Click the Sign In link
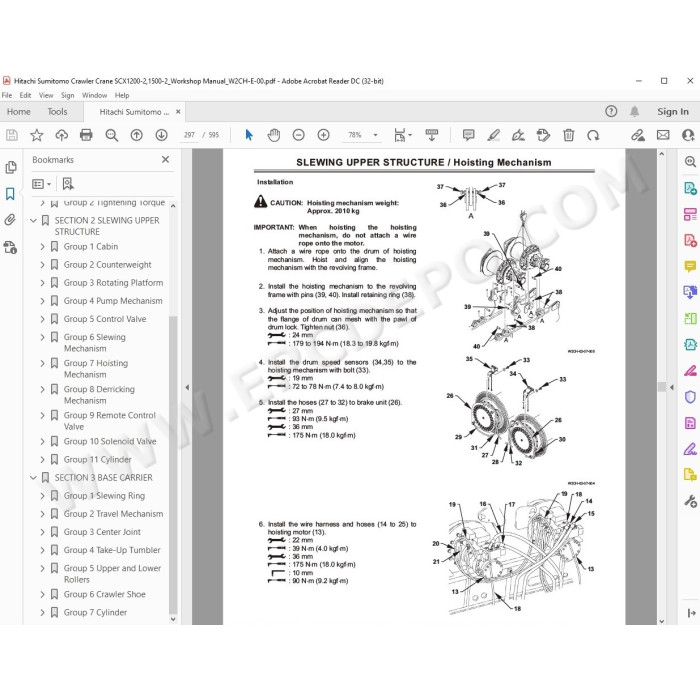This screenshot has height=700, width=700. pyautogui.click(x=673, y=112)
